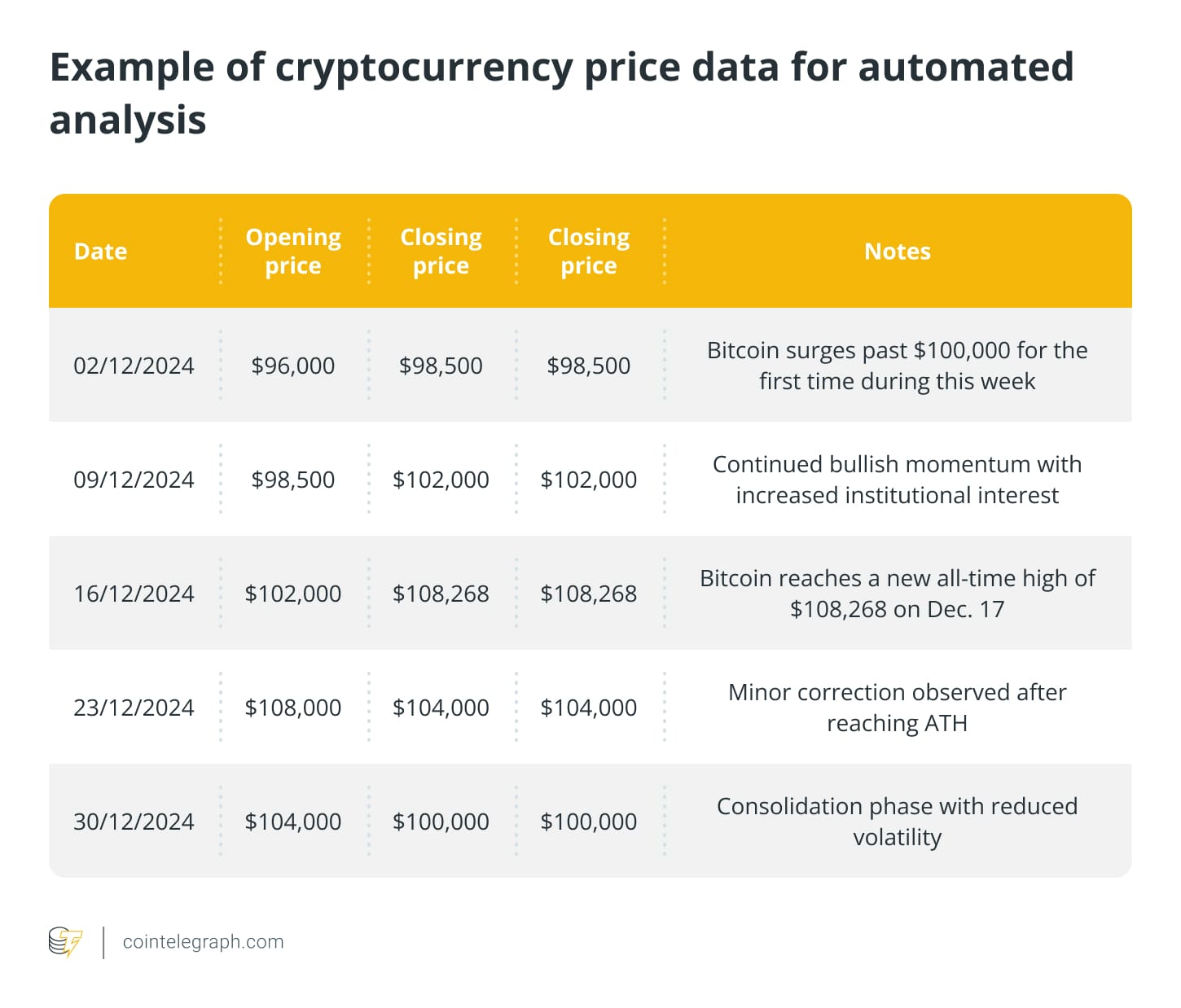Select the 09/12/2024 date cell
Screen dimensions: 1181x1008
(x=134, y=480)
